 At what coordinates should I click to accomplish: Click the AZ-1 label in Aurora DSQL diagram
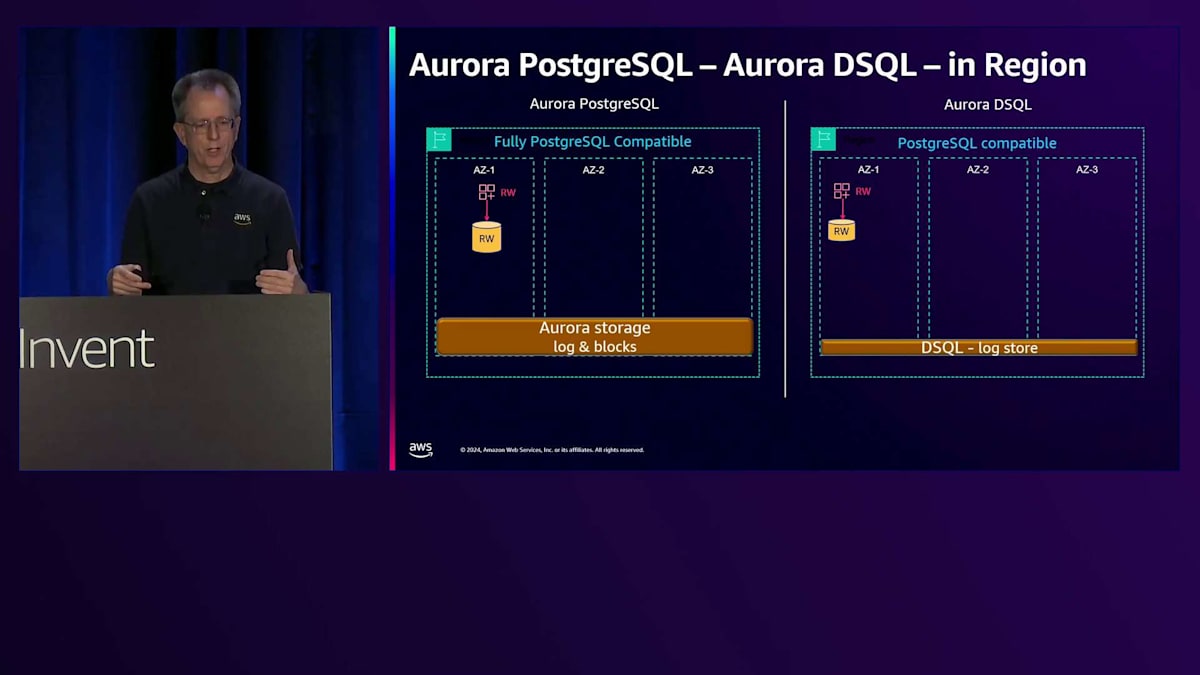(x=869, y=170)
